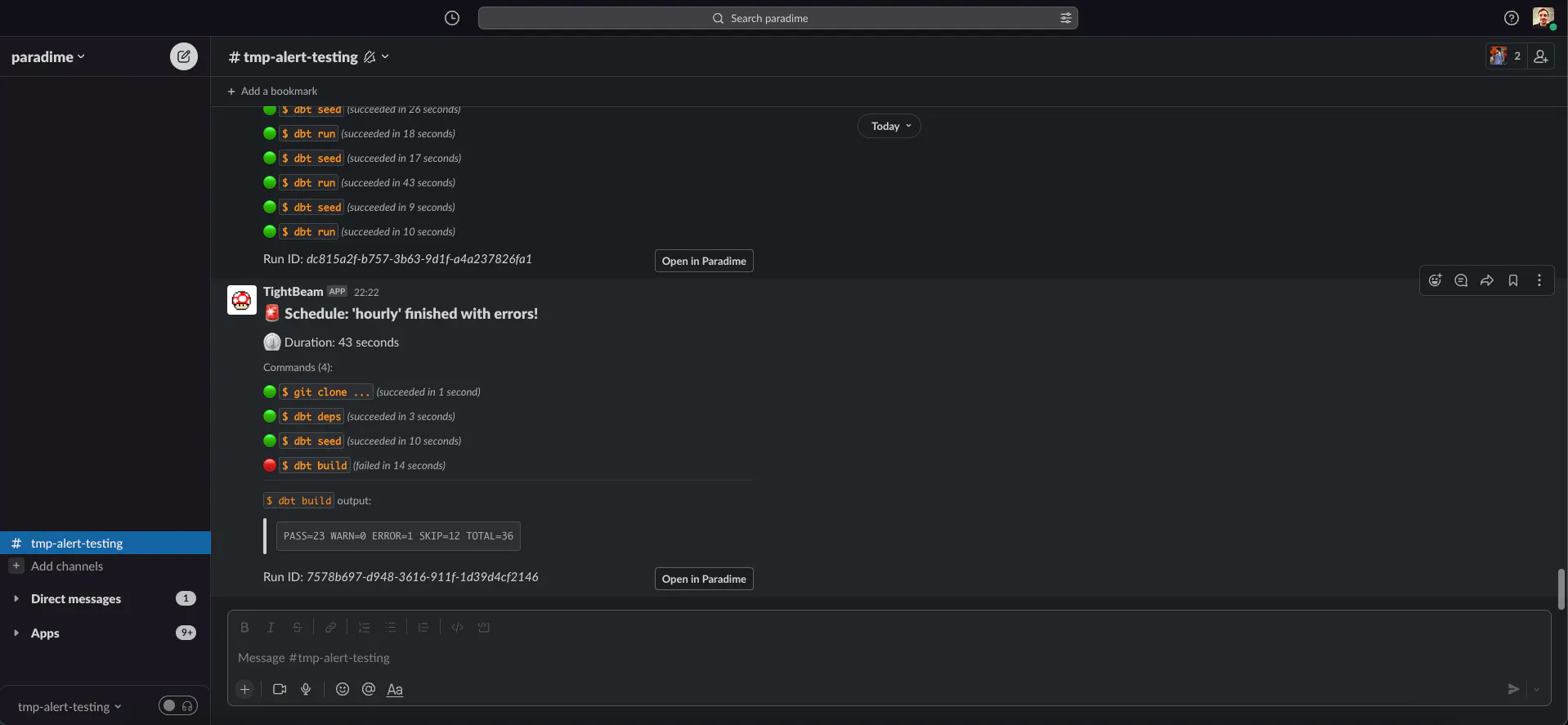Viewport: 1568px width, 725px height.
Task: Focus the Message #tmp-alert-testing input
Action: pos(889,658)
